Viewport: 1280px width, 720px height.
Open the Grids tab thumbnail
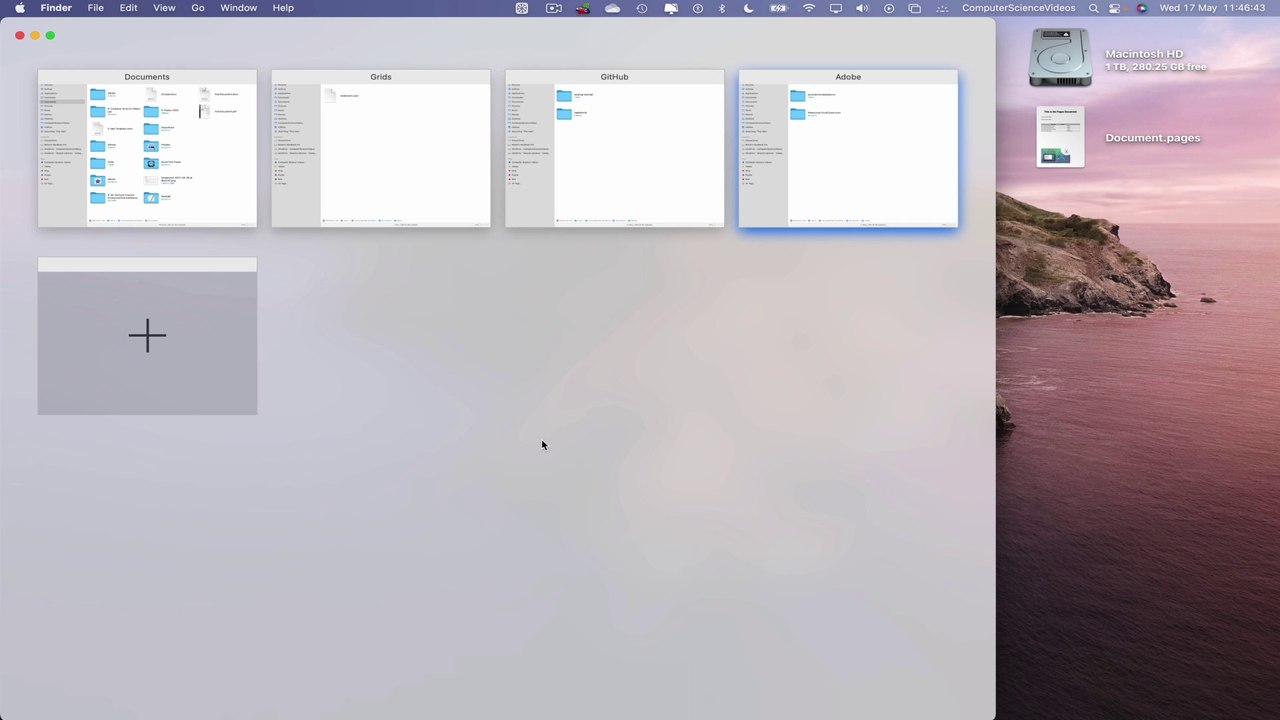coord(381,148)
